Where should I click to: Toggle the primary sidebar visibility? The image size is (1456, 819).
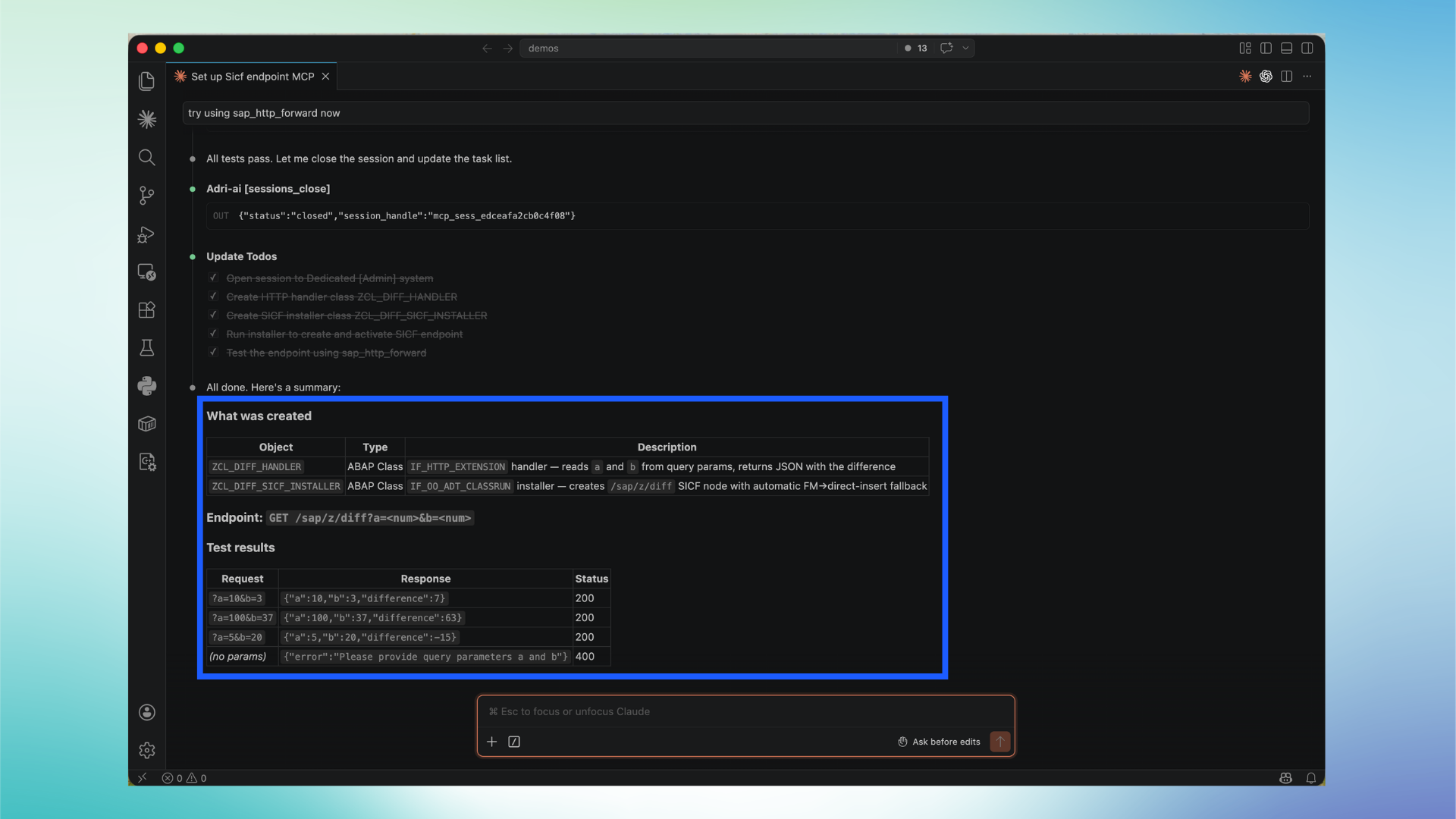pyautogui.click(x=1265, y=48)
